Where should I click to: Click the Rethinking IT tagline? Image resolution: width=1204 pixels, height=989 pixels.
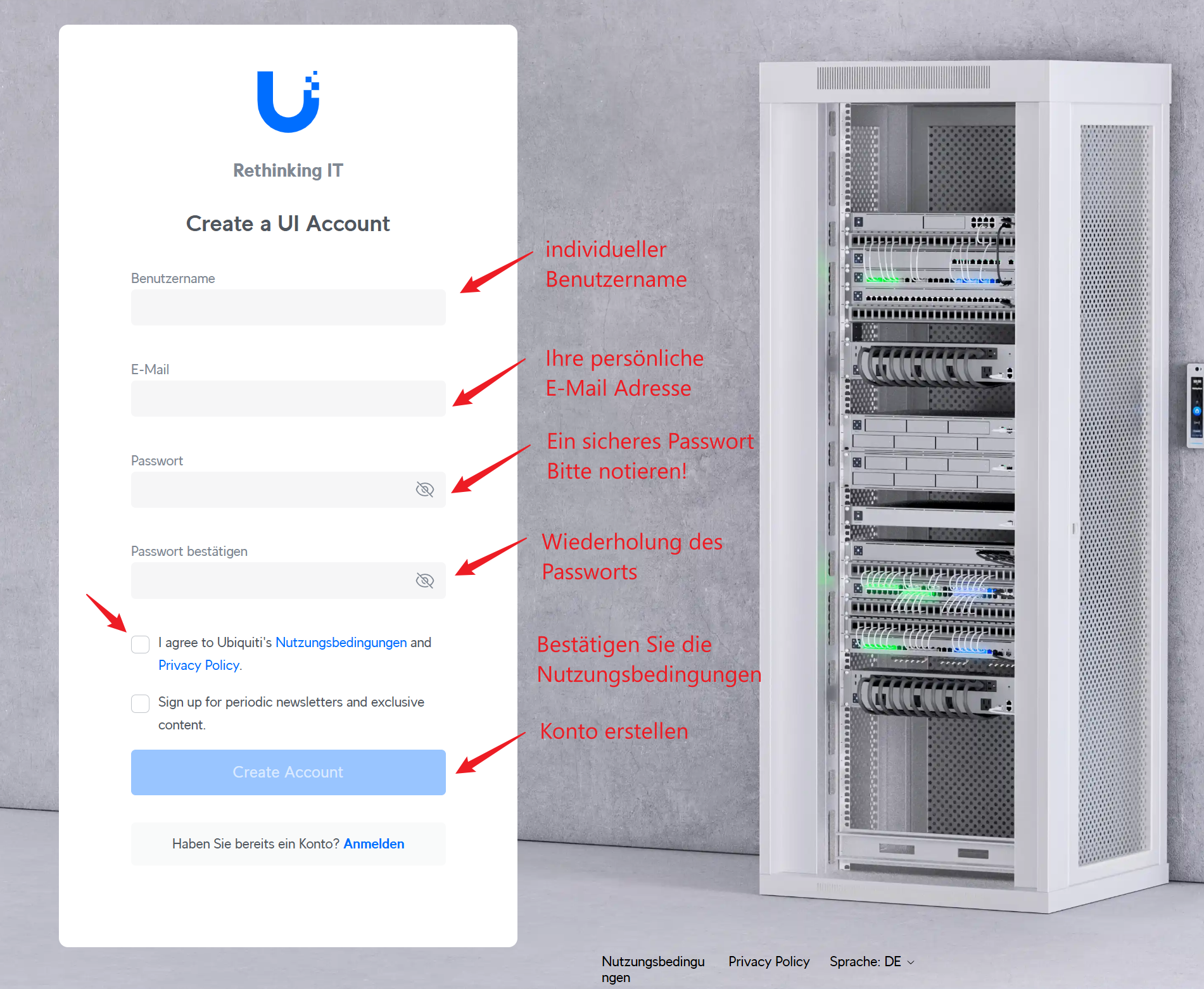288,170
